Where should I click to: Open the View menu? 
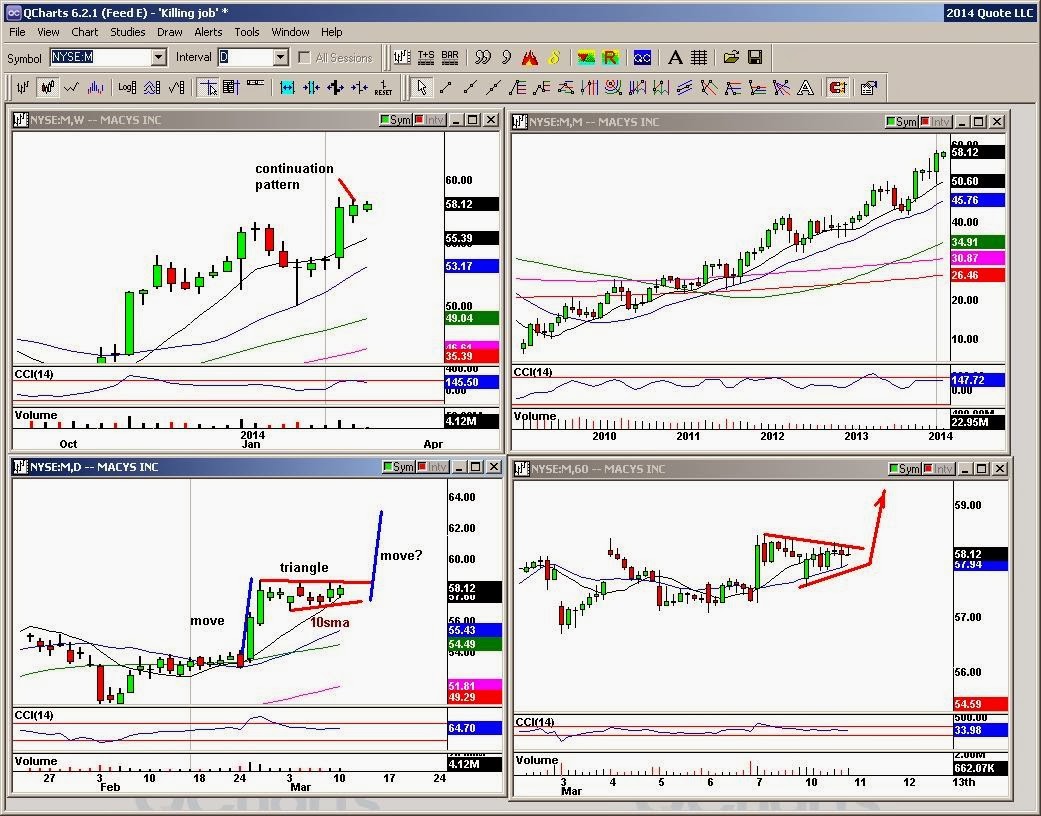[48, 32]
